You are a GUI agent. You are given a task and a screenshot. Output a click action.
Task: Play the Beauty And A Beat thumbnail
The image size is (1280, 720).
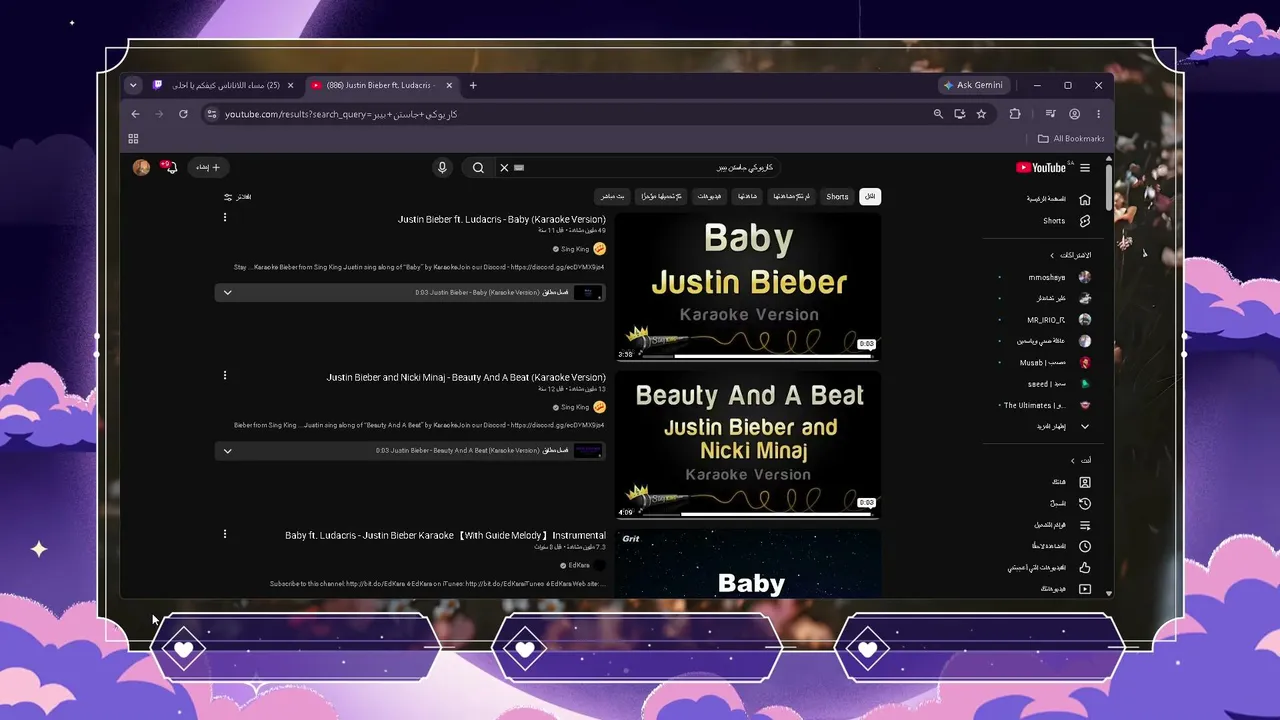[x=748, y=445]
